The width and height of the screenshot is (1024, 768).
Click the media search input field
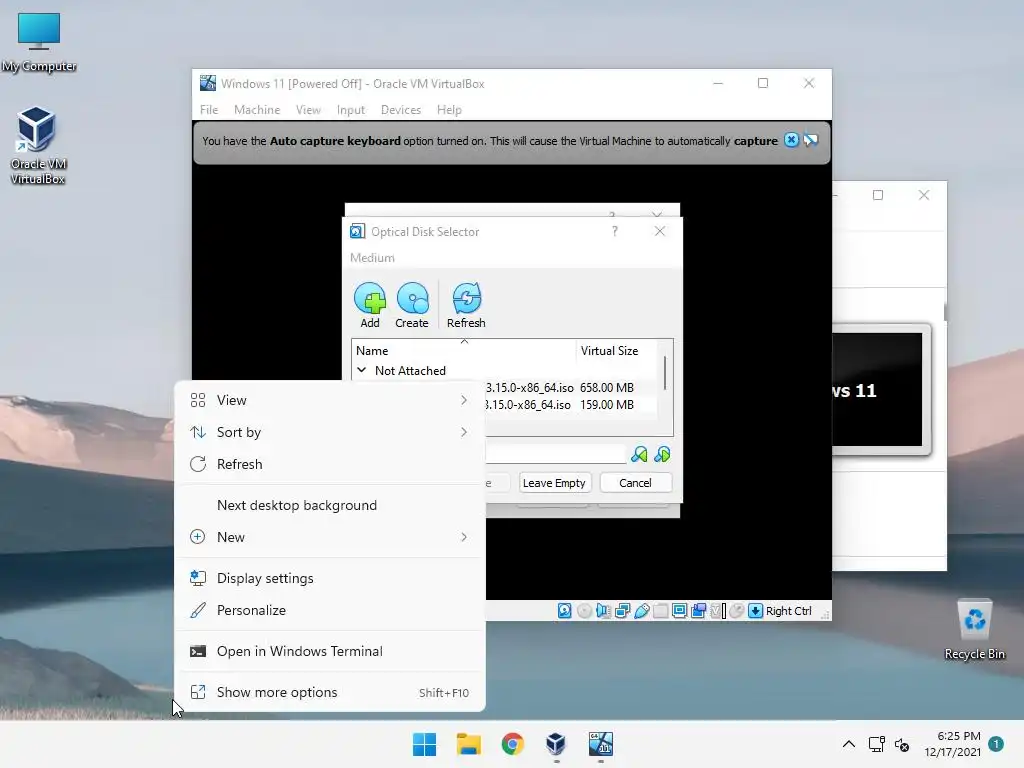pos(556,454)
